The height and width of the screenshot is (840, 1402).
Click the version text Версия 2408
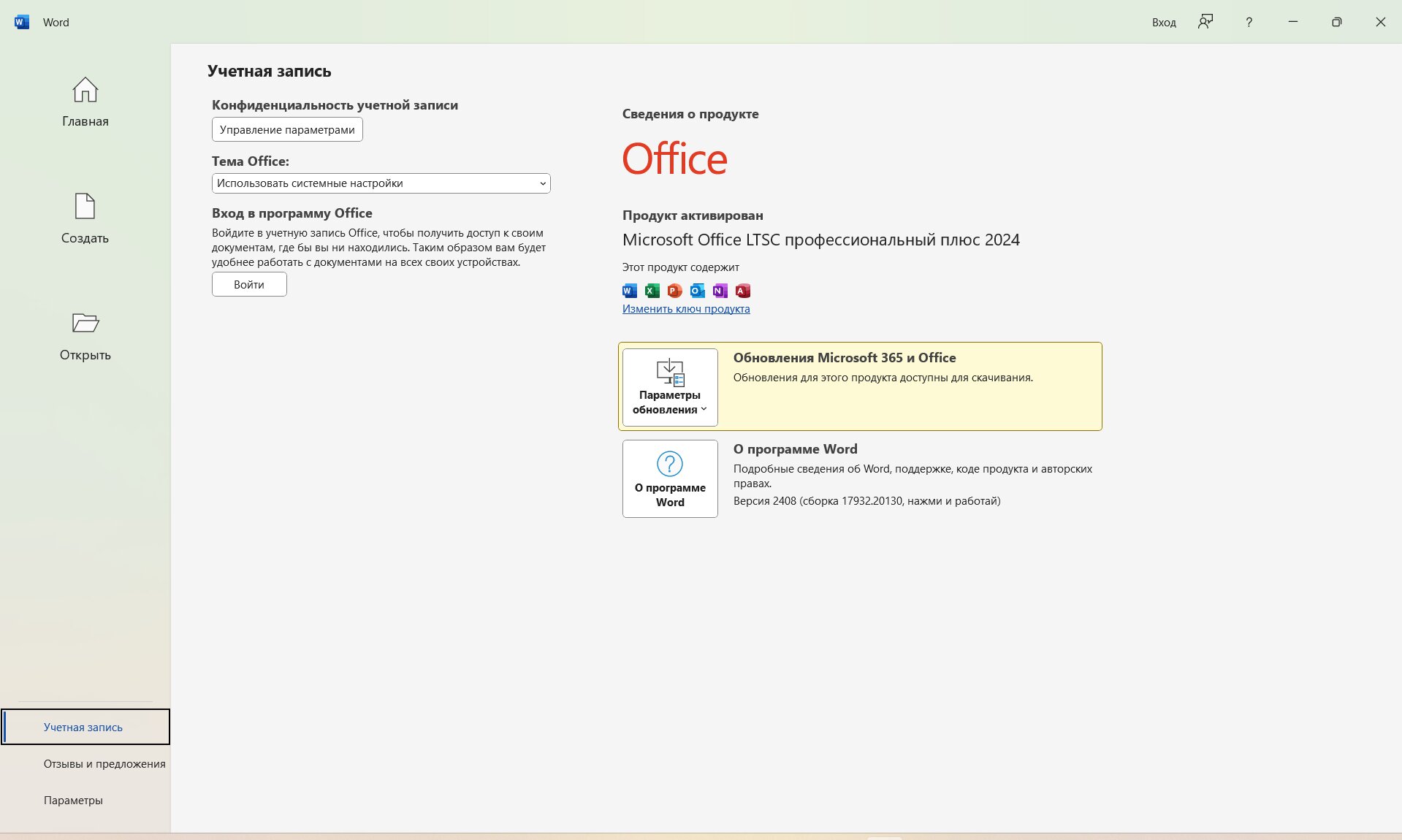point(866,501)
